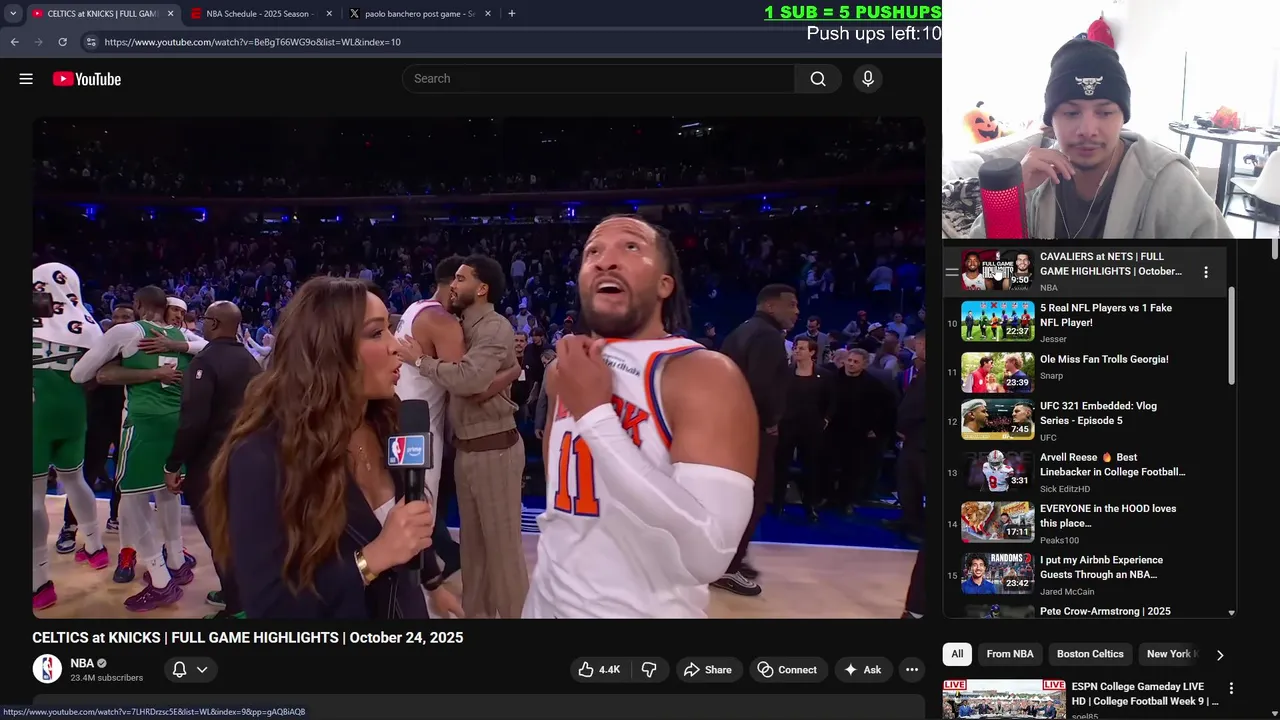1280x720 pixels.
Task: Select the New York K filter chip
Action: click(1168, 654)
